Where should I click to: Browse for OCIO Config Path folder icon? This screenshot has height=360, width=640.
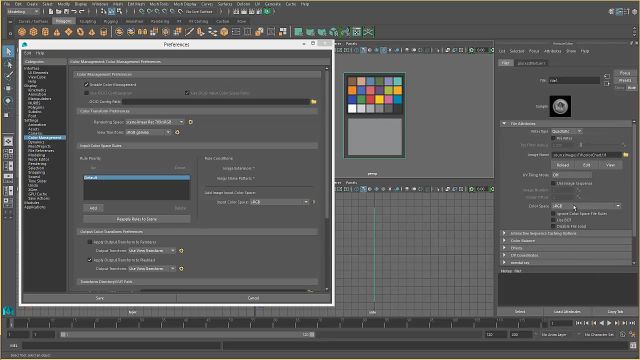tap(313, 101)
